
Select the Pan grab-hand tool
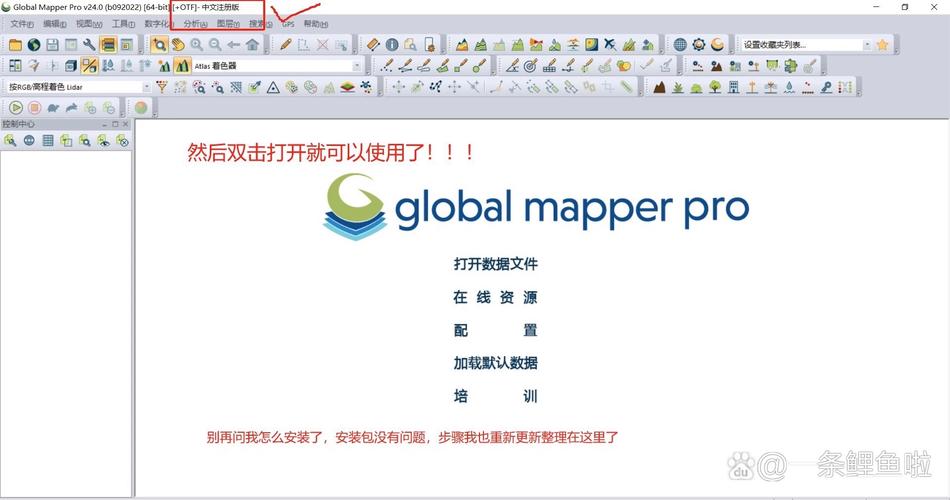coord(178,44)
